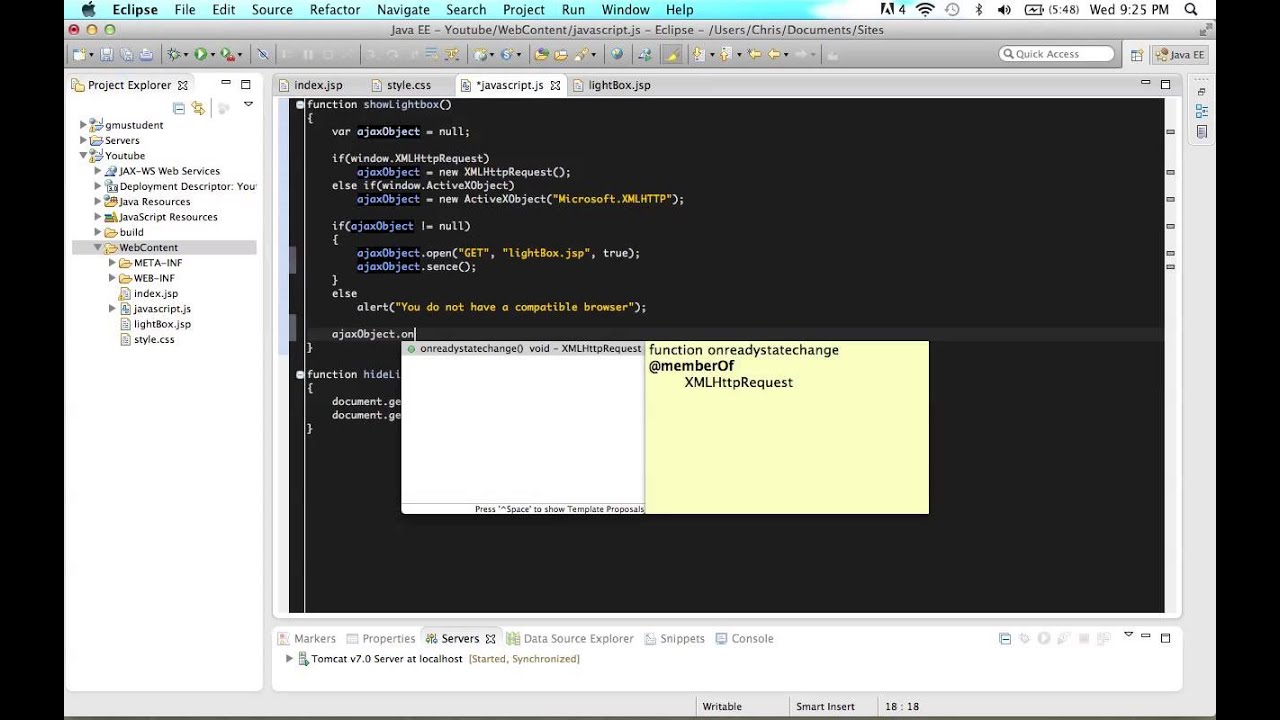The width and height of the screenshot is (1280, 720).
Task: Close the javascript.js editor tab
Action: click(555, 85)
